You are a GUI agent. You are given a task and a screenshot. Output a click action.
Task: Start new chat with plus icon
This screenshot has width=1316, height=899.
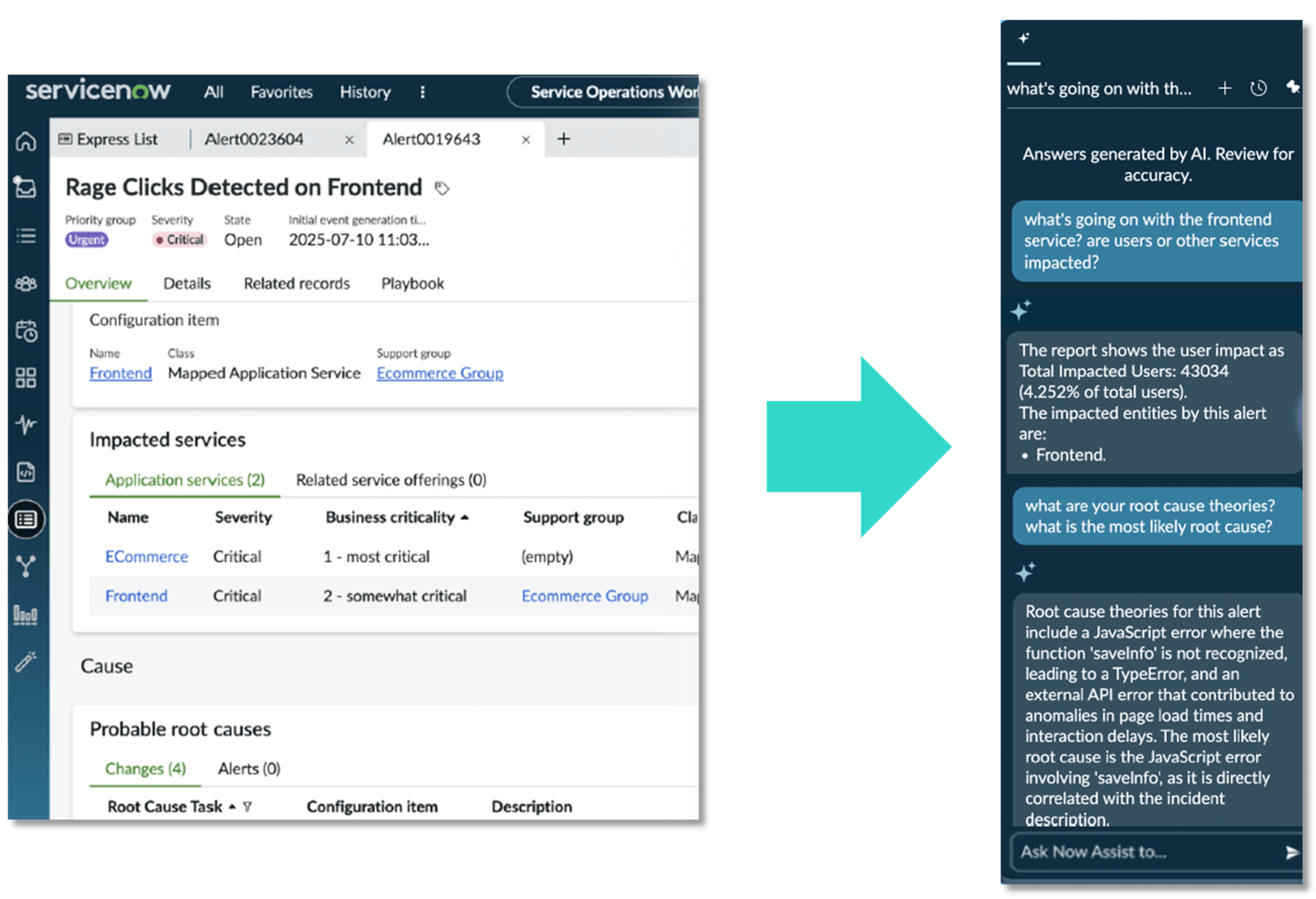click(x=1224, y=89)
